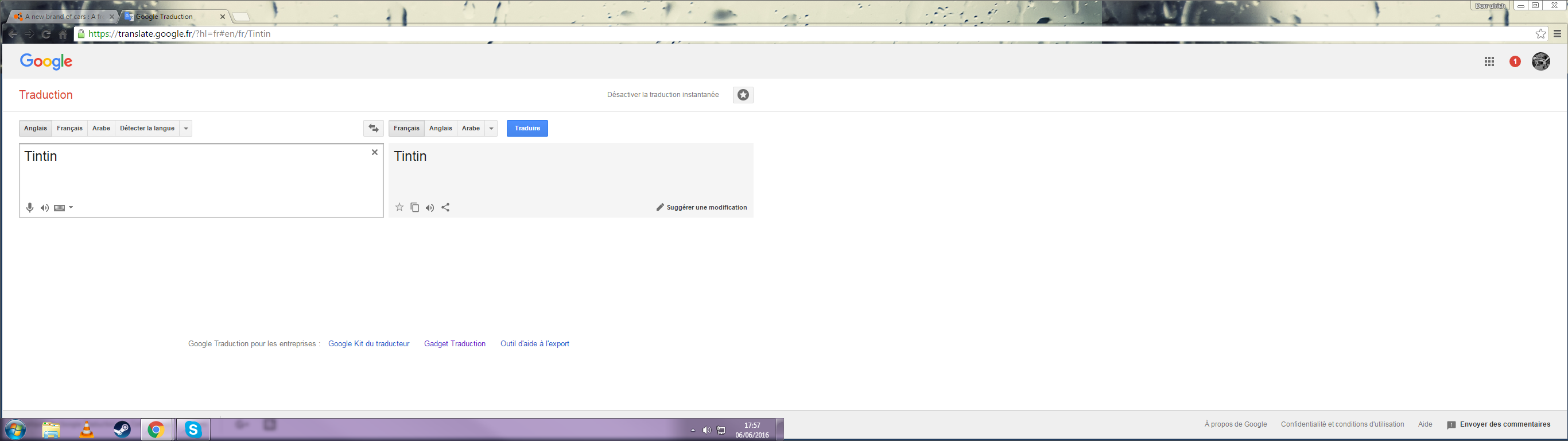Bookmark page with the star icon
The image size is (1568, 441).
point(1540,34)
